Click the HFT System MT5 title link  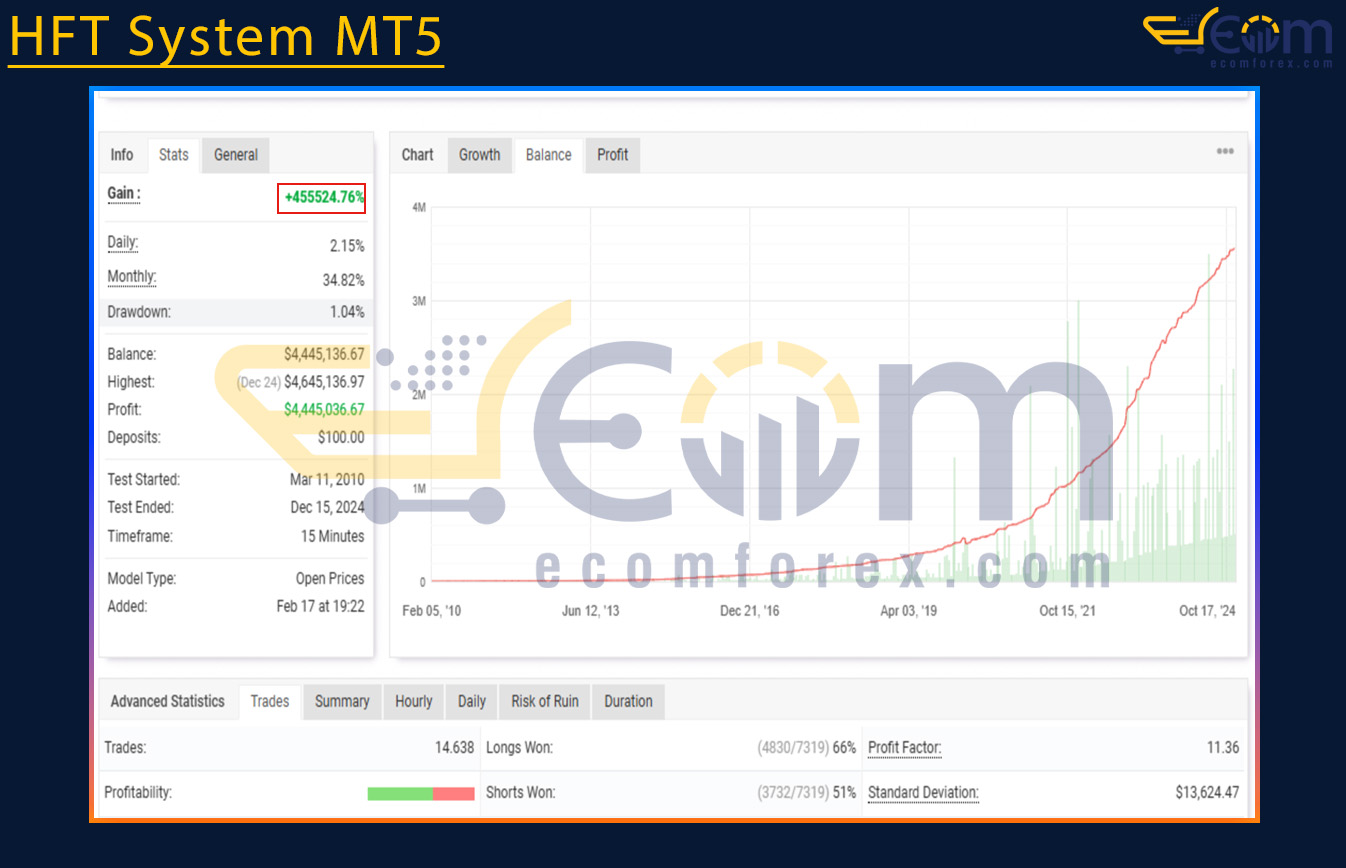coord(226,38)
